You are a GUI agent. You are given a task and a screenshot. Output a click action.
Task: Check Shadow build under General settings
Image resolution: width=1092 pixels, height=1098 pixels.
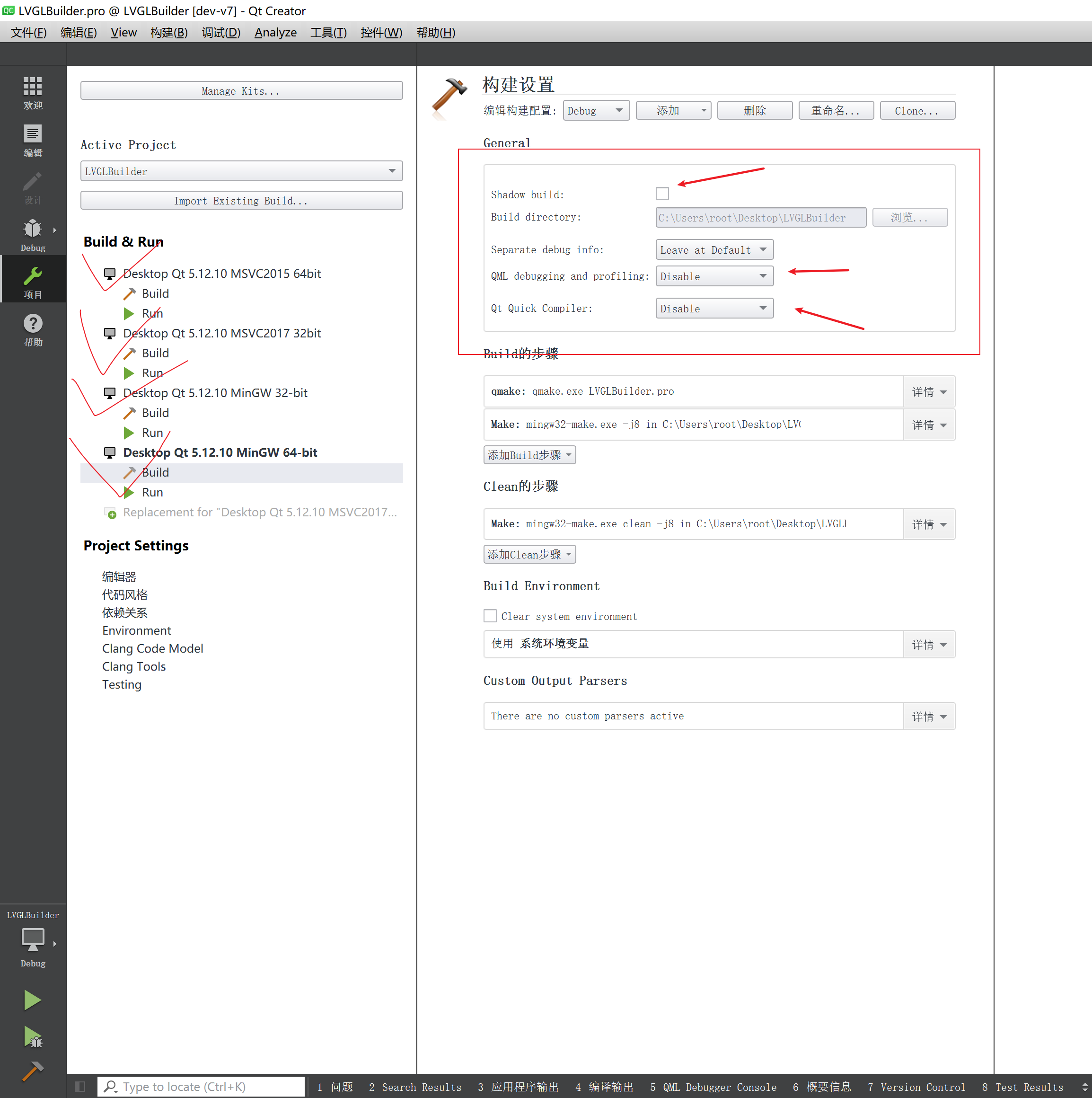tap(662, 193)
